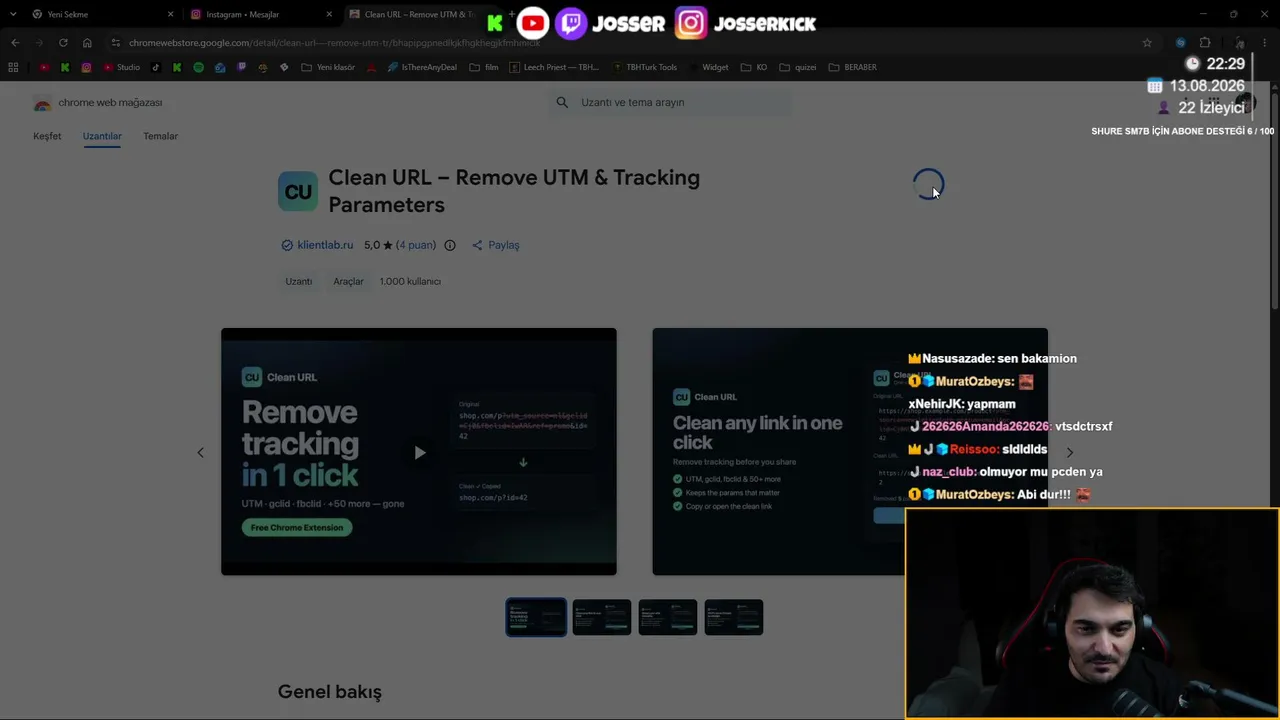Open the Keşfet tab
Viewport: 1280px width, 720px height.
tap(47, 136)
